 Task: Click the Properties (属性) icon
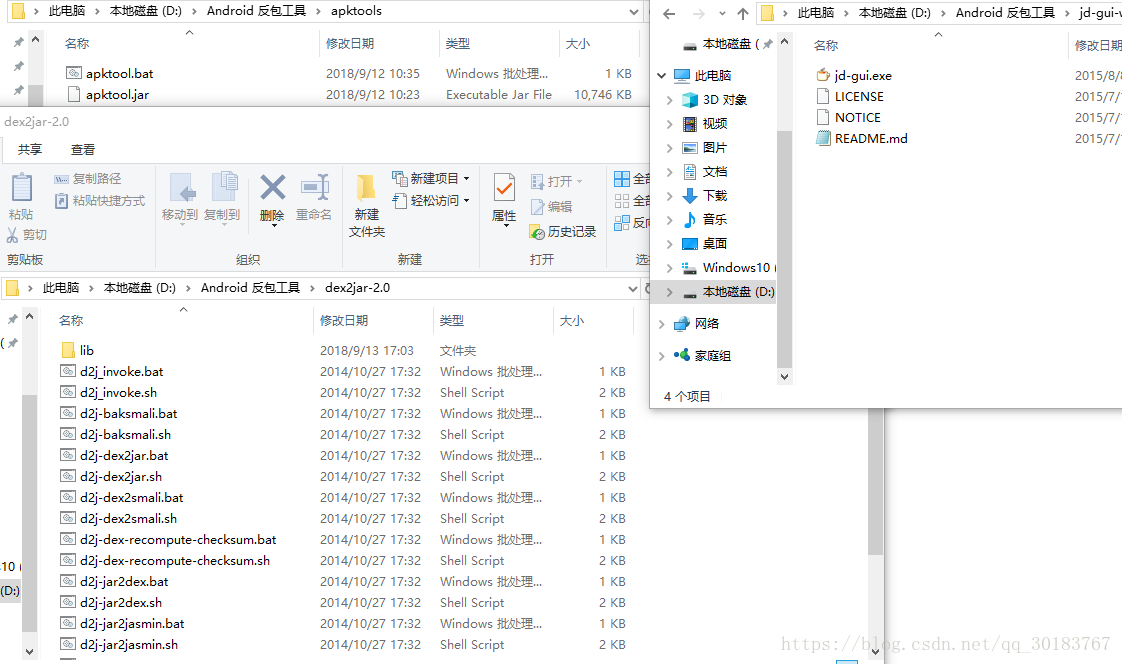(x=504, y=188)
